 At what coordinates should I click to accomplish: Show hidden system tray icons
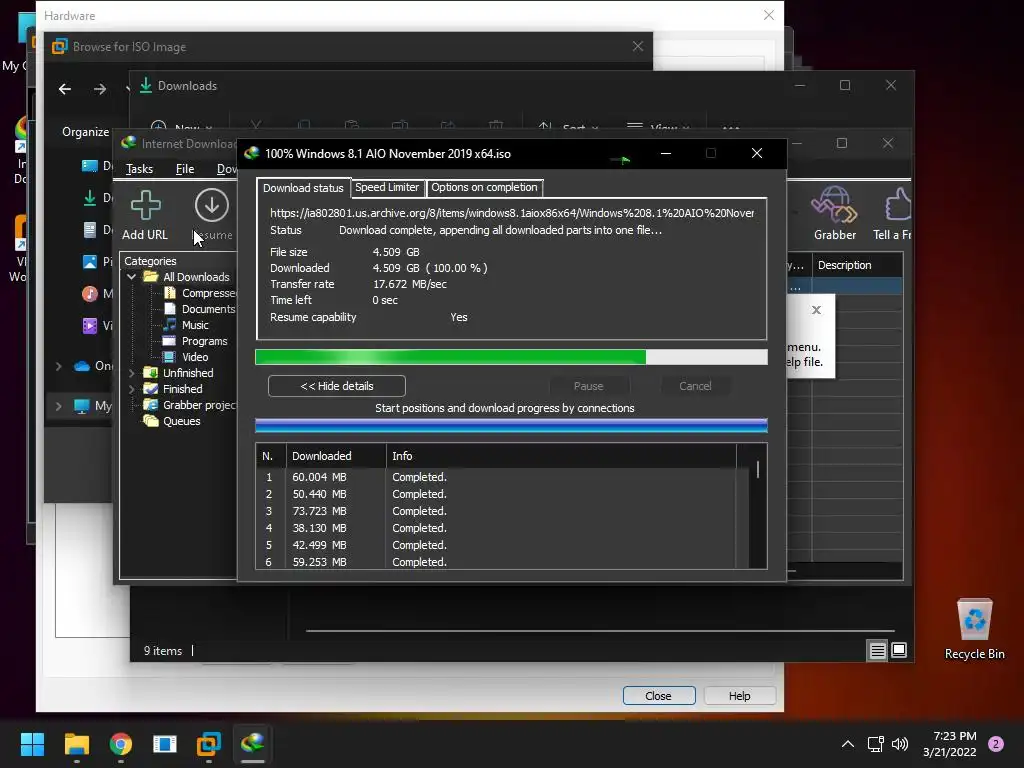click(x=848, y=744)
